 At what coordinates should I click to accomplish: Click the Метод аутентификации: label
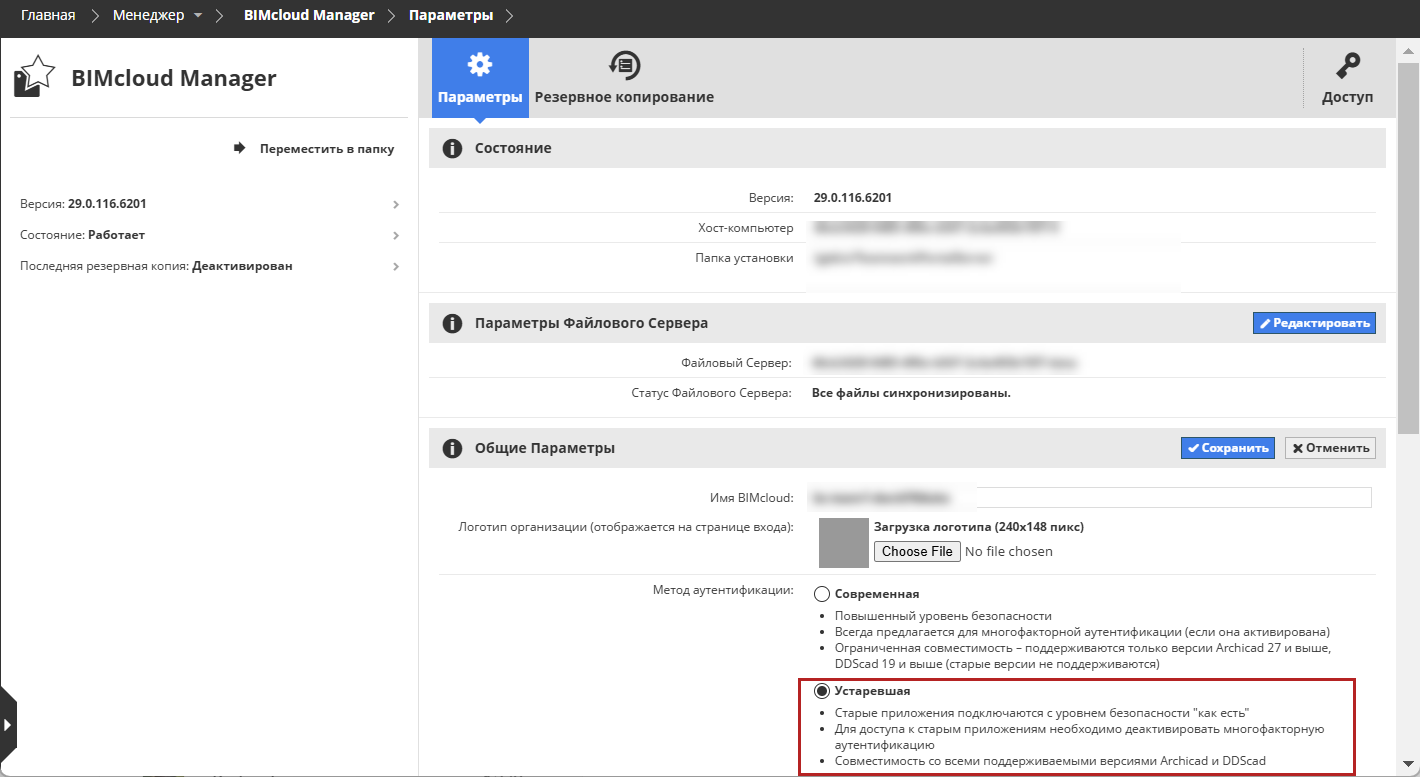coord(723,590)
